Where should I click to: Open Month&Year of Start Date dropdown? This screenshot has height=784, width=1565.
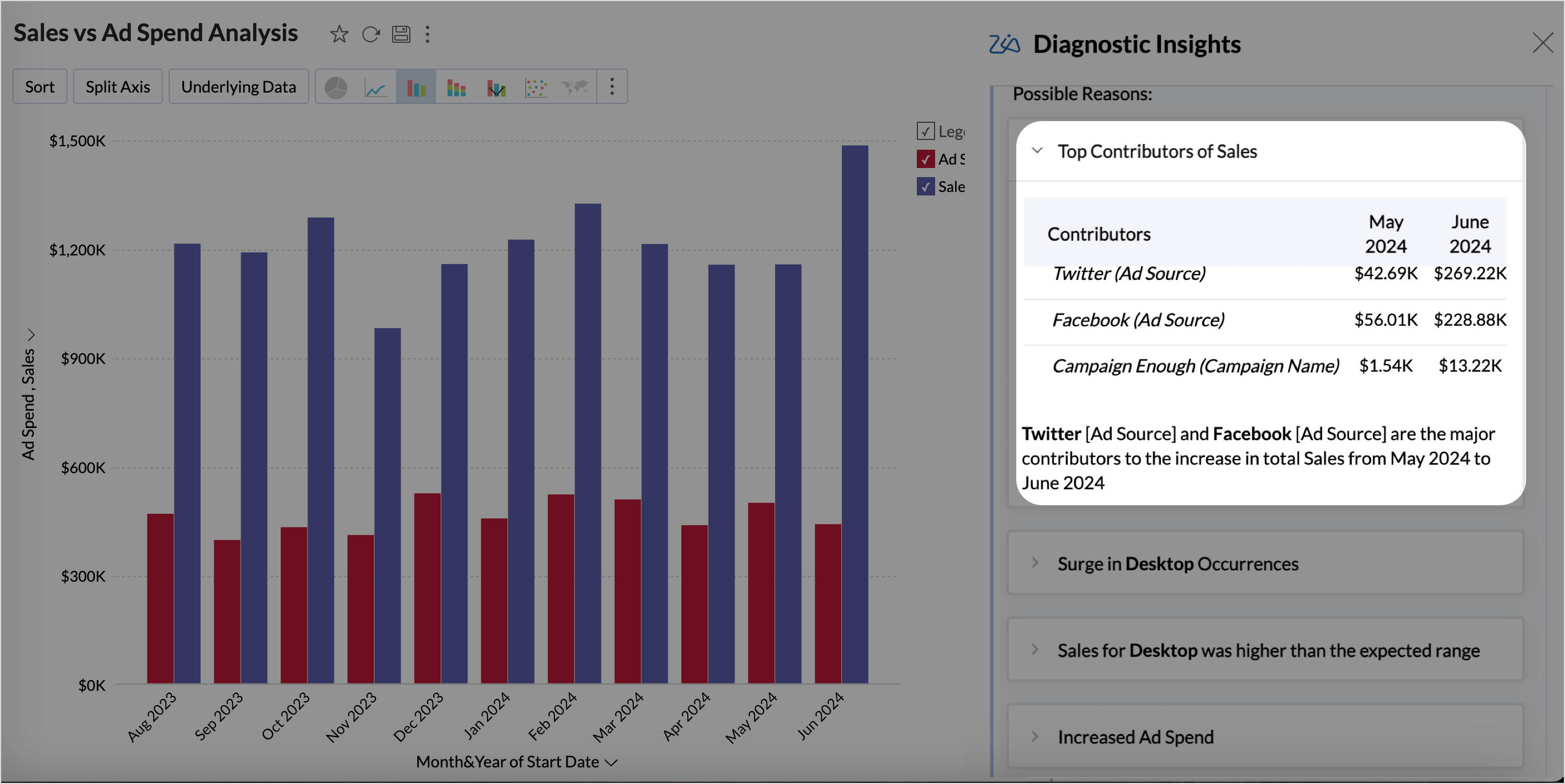point(612,763)
